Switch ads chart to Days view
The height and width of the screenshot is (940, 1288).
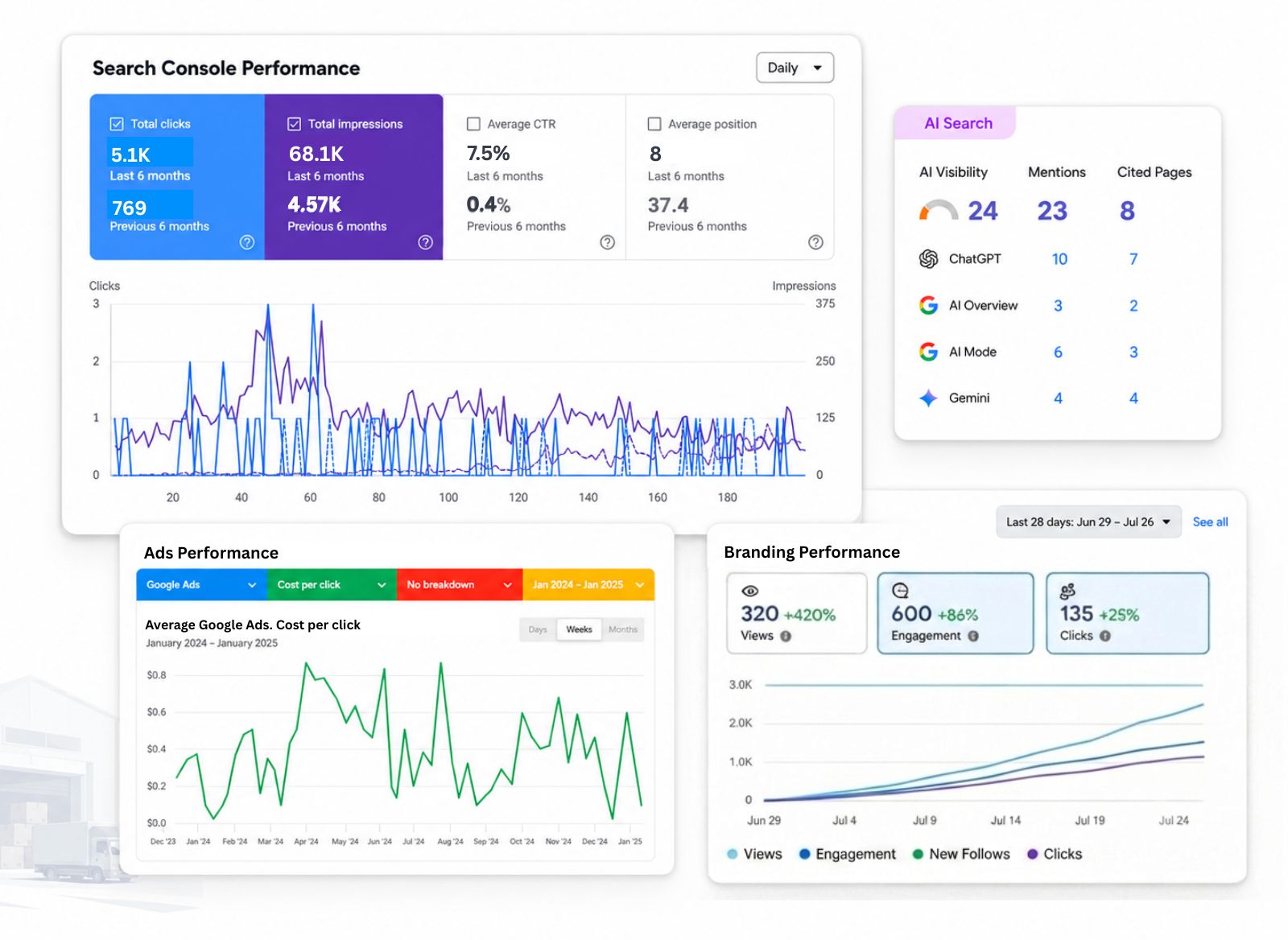538,629
